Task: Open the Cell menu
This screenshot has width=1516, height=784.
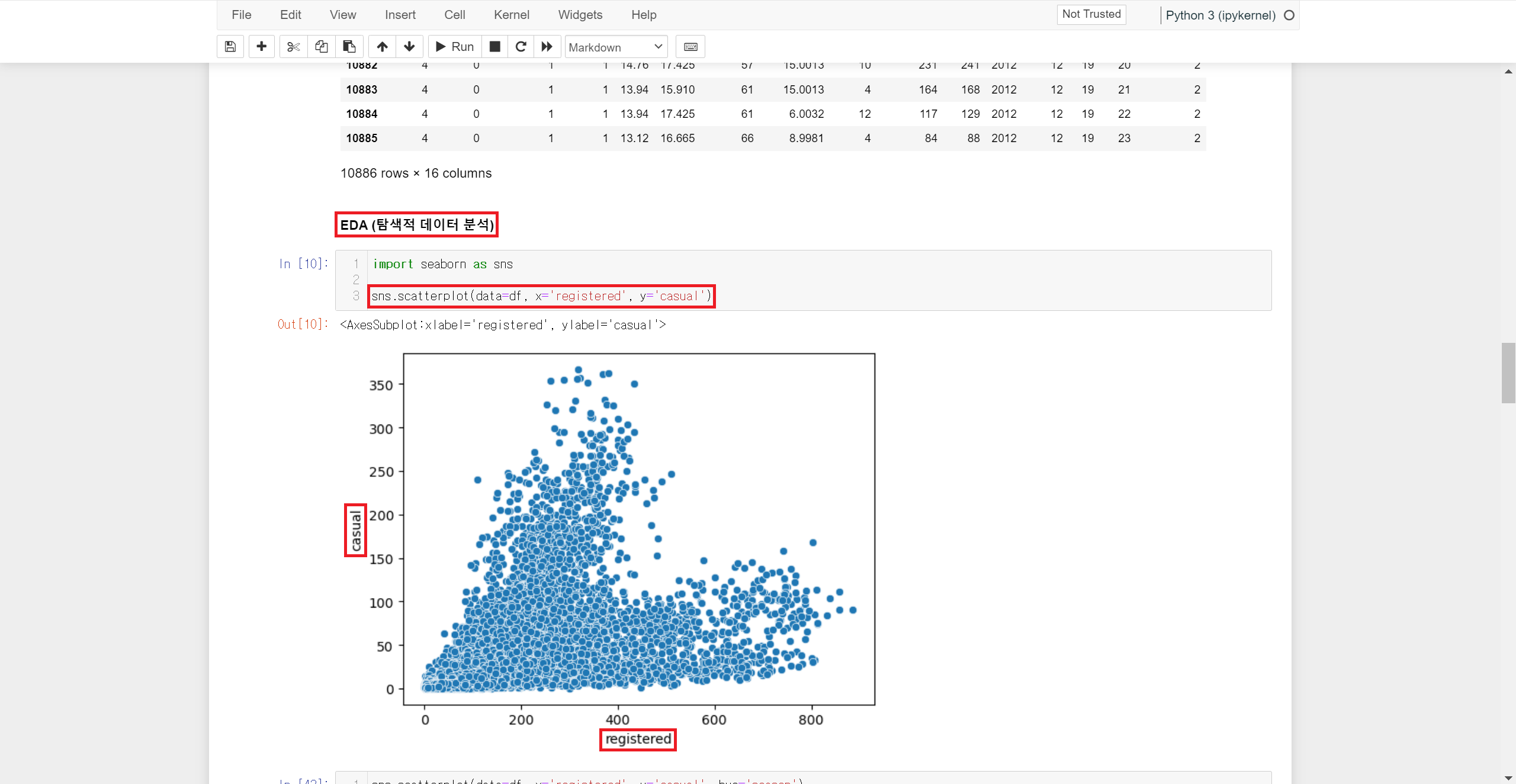Action: [x=454, y=15]
